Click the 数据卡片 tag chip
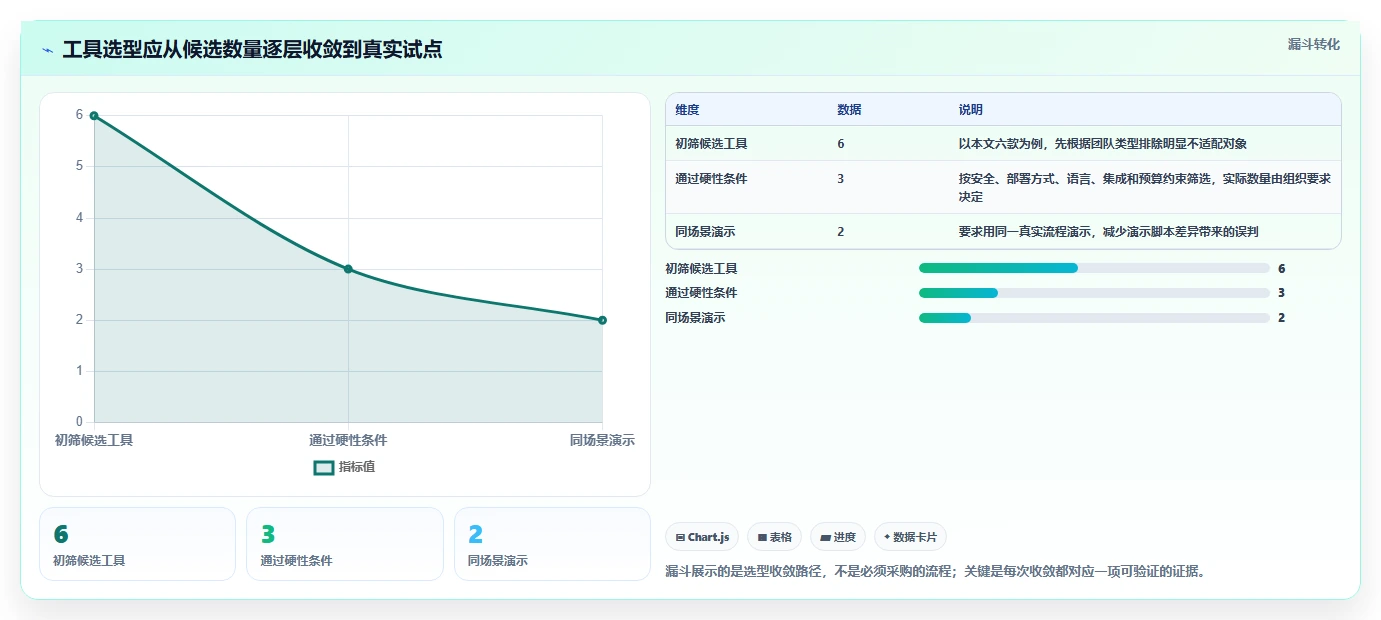This screenshot has height=620, width=1381. point(910,537)
